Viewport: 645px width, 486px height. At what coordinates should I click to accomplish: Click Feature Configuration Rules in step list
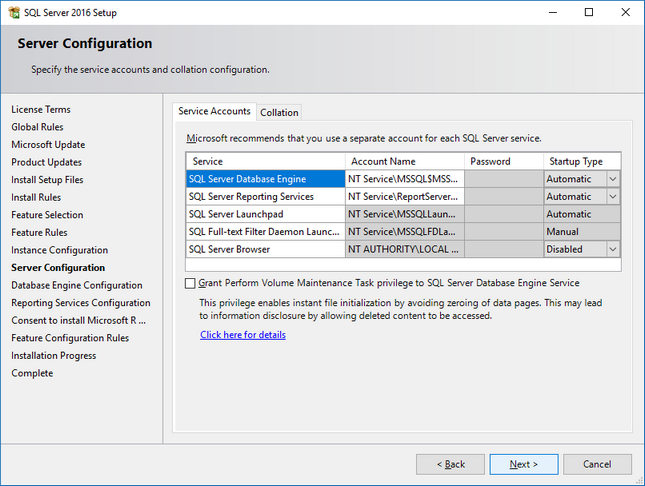click(70, 338)
